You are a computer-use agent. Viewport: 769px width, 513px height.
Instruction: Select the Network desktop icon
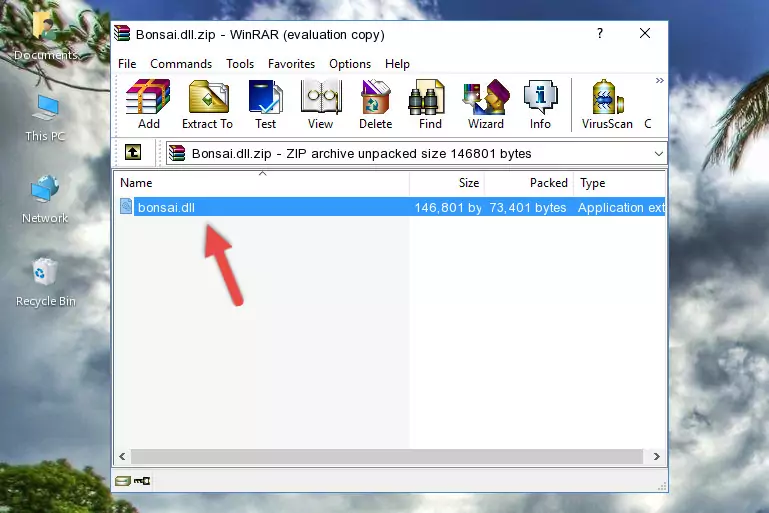45,200
